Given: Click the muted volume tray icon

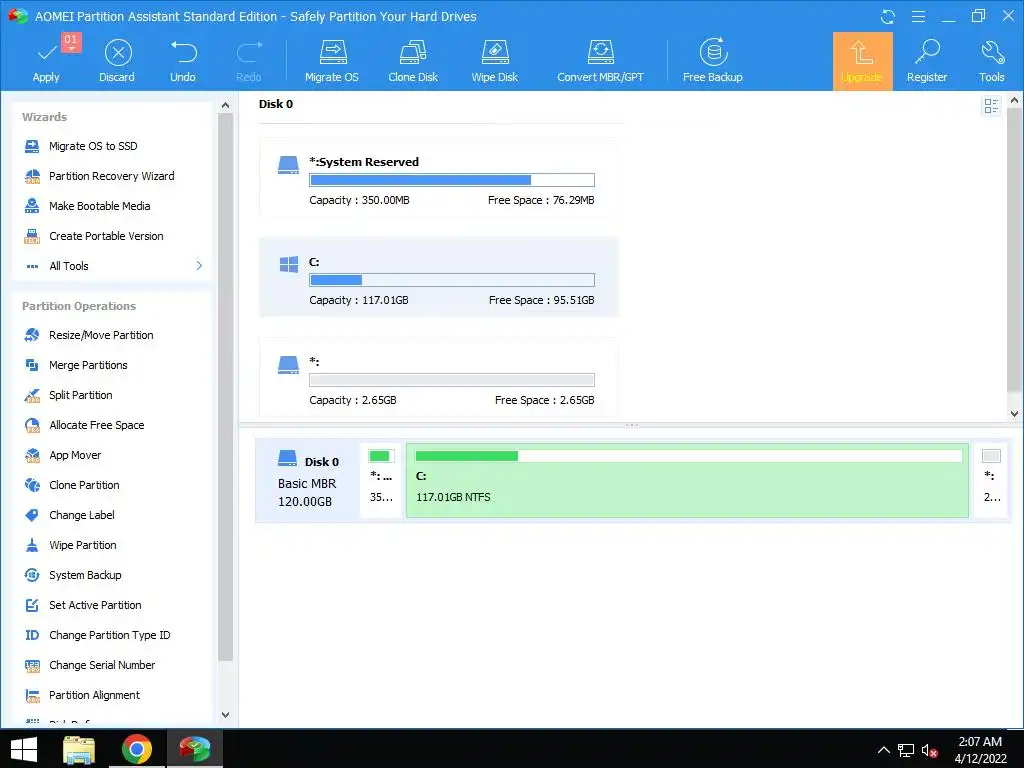Looking at the screenshot, I should point(929,750).
